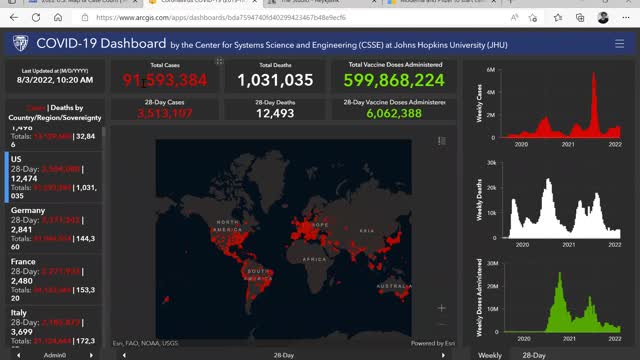Select the red Cases list toggle
This screenshot has height=360, width=640.
tap(36, 108)
